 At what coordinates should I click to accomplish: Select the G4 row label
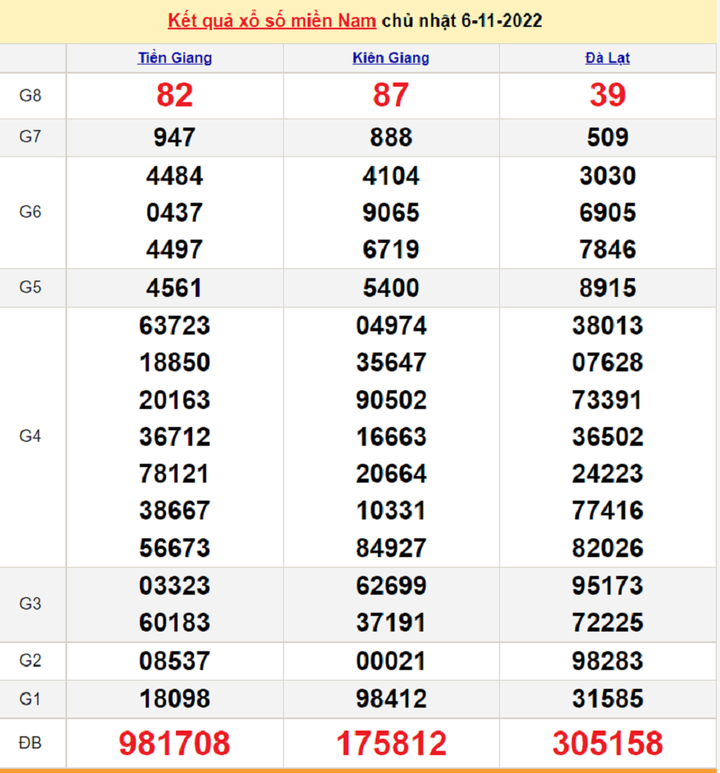(x=31, y=436)
